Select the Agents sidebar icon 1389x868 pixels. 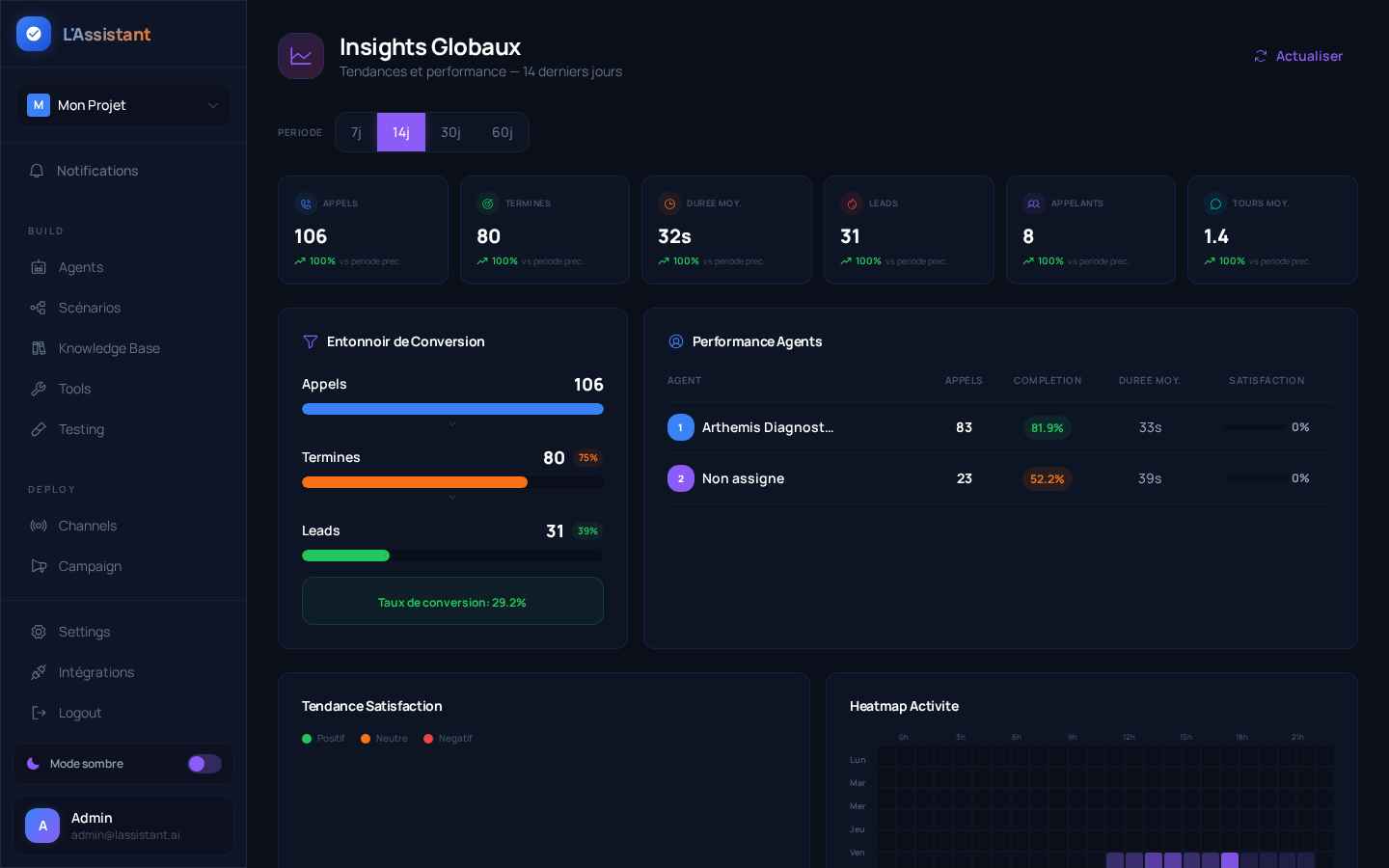click(x=39, y=267)
